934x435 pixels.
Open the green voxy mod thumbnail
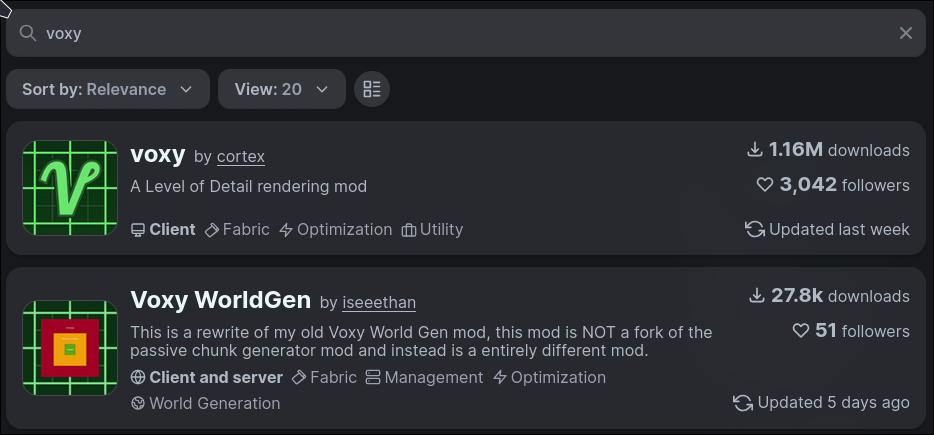[x=70, y=188]
